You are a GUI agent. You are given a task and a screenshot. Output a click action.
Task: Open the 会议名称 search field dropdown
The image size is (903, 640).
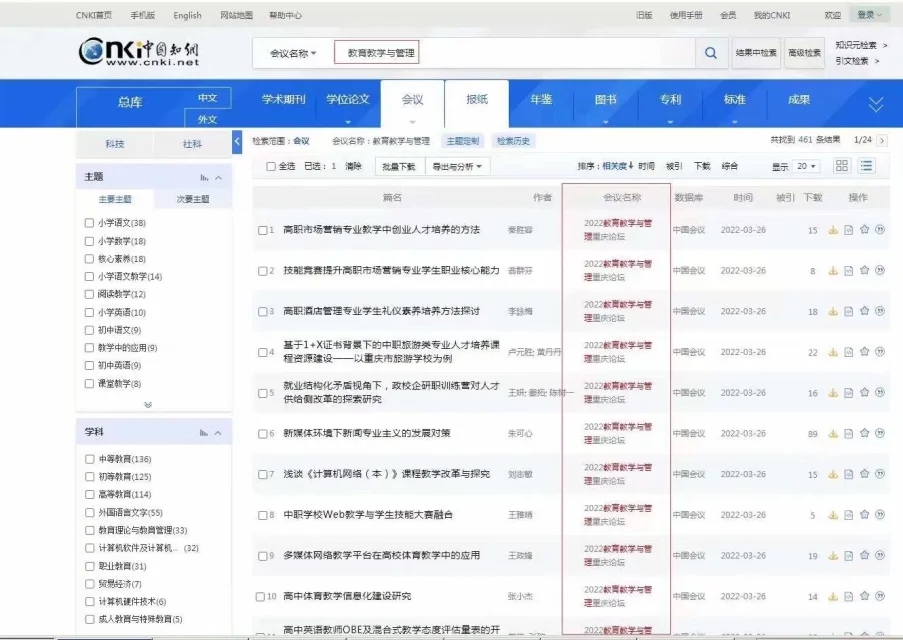click(x=293, y=53)
